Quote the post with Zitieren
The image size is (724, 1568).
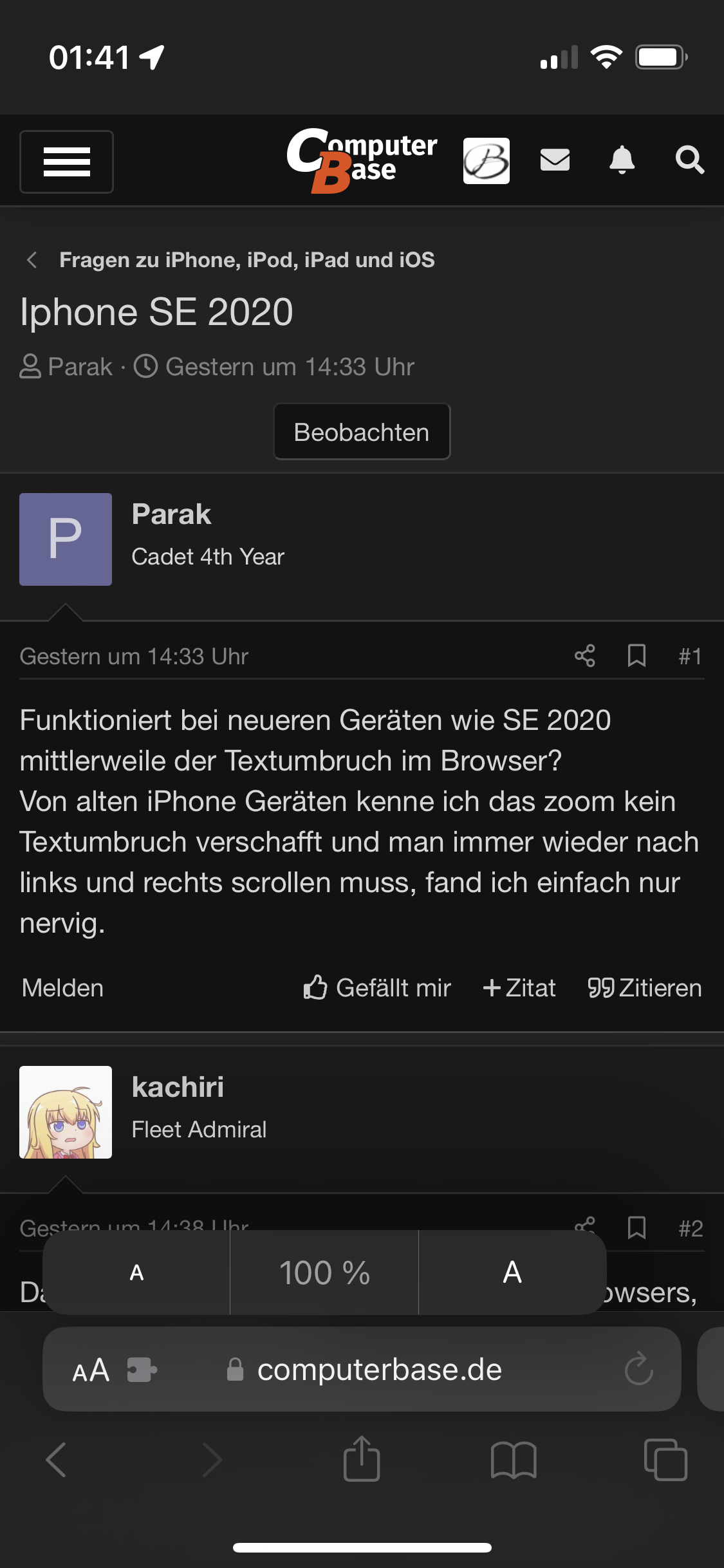645,988
